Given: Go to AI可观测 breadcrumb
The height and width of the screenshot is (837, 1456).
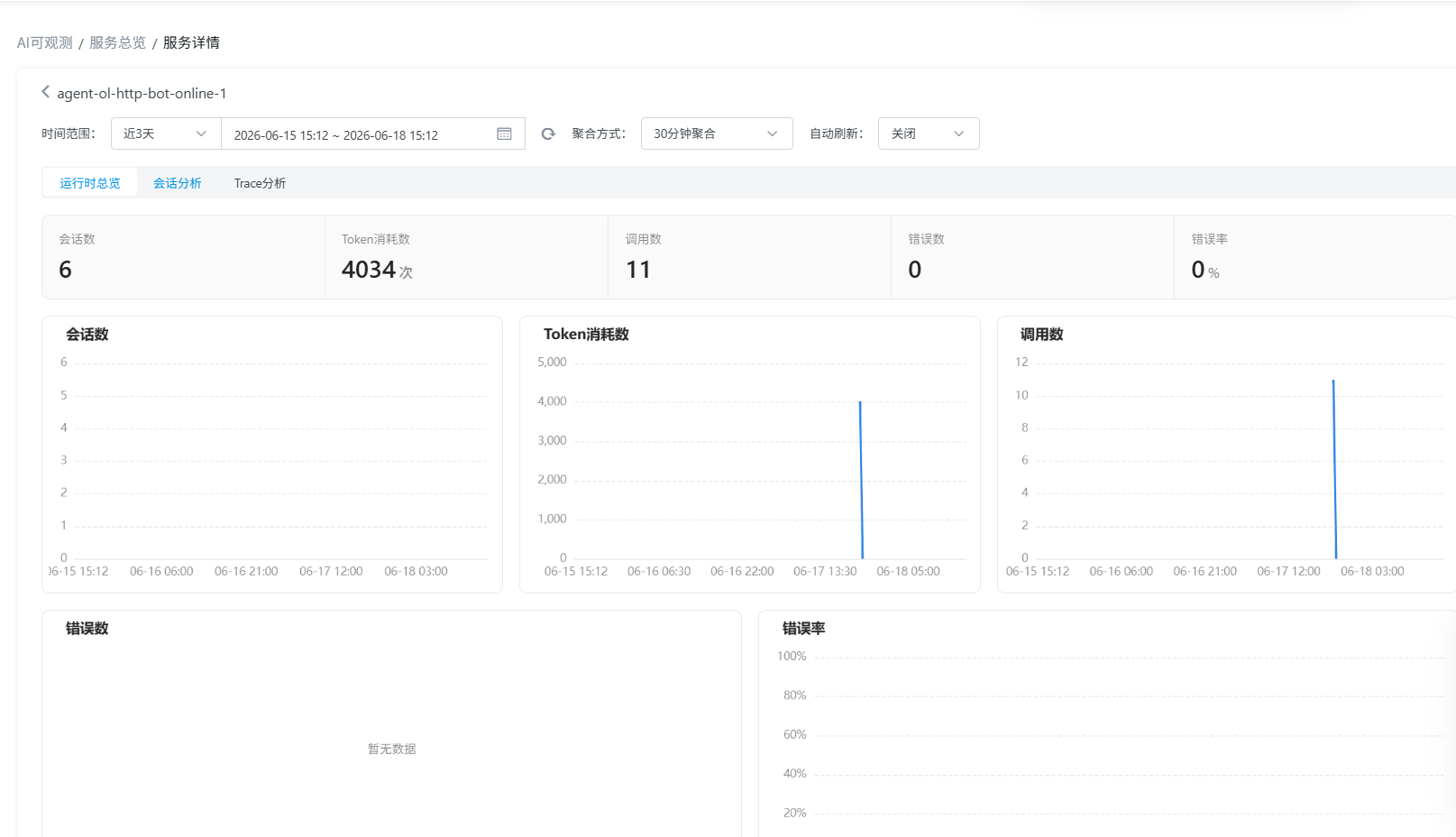Looking at the screenshot, I should 45,42.
